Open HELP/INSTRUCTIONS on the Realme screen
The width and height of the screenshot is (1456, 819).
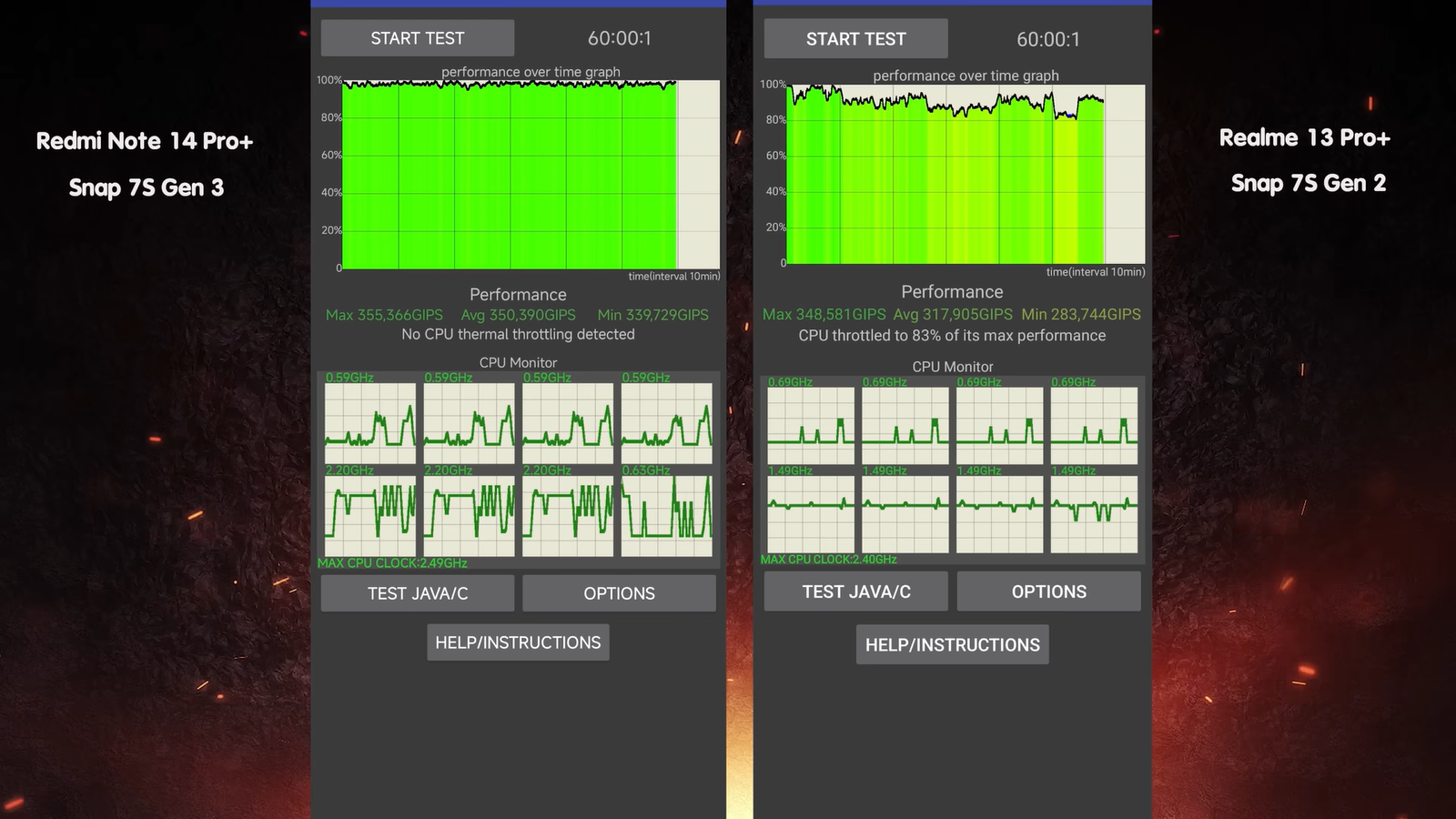953,644
